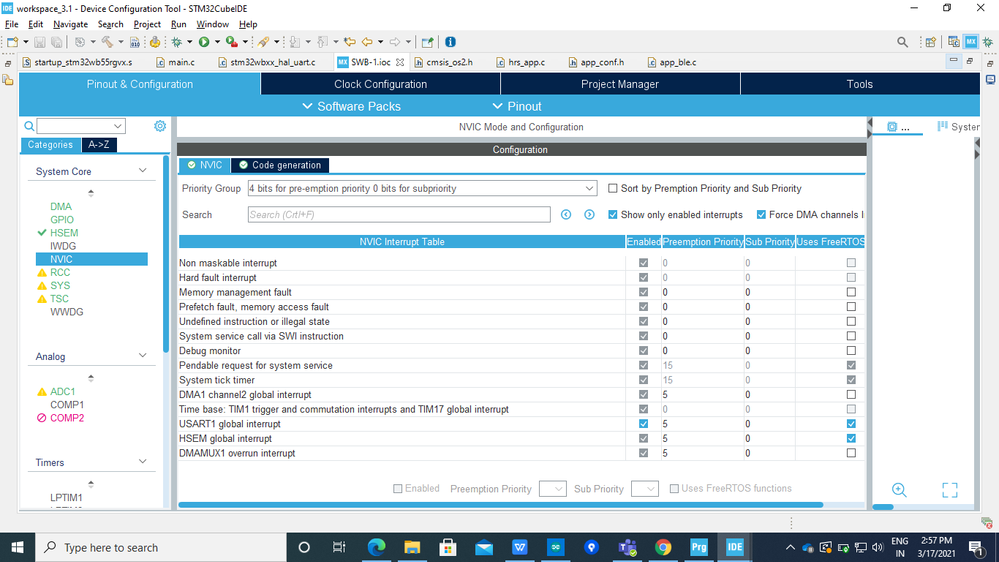Click the Build hammer icon
Image resolution: width=999 pixels, height=562 pixels.
point(107,42)
